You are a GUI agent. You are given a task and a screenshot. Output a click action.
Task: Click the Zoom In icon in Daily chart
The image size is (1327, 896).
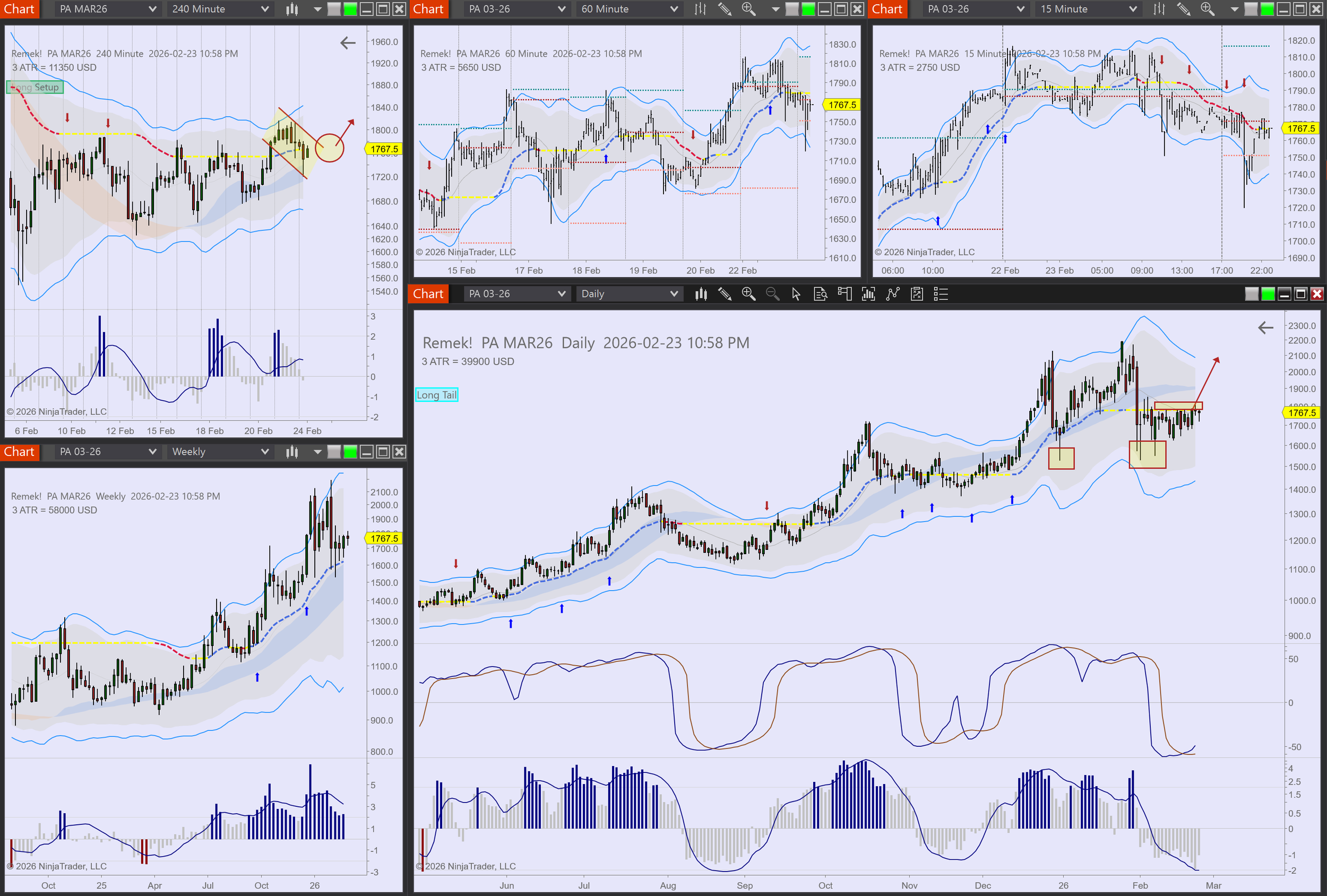pyautogui.click(x=748, y=294)
